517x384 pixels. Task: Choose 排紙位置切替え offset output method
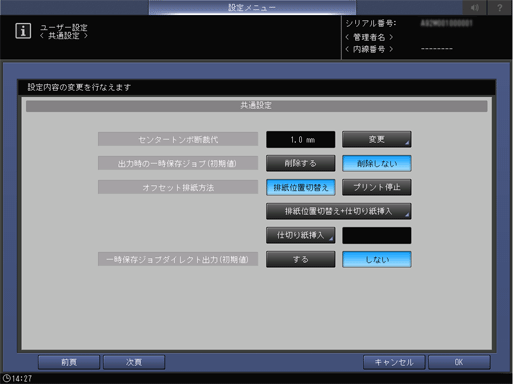tap(300, 187)
